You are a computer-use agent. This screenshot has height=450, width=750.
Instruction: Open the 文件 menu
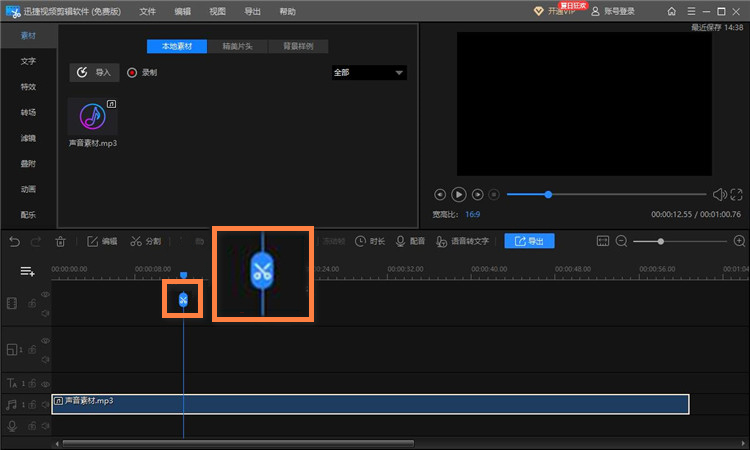click(x=147, y=11)
